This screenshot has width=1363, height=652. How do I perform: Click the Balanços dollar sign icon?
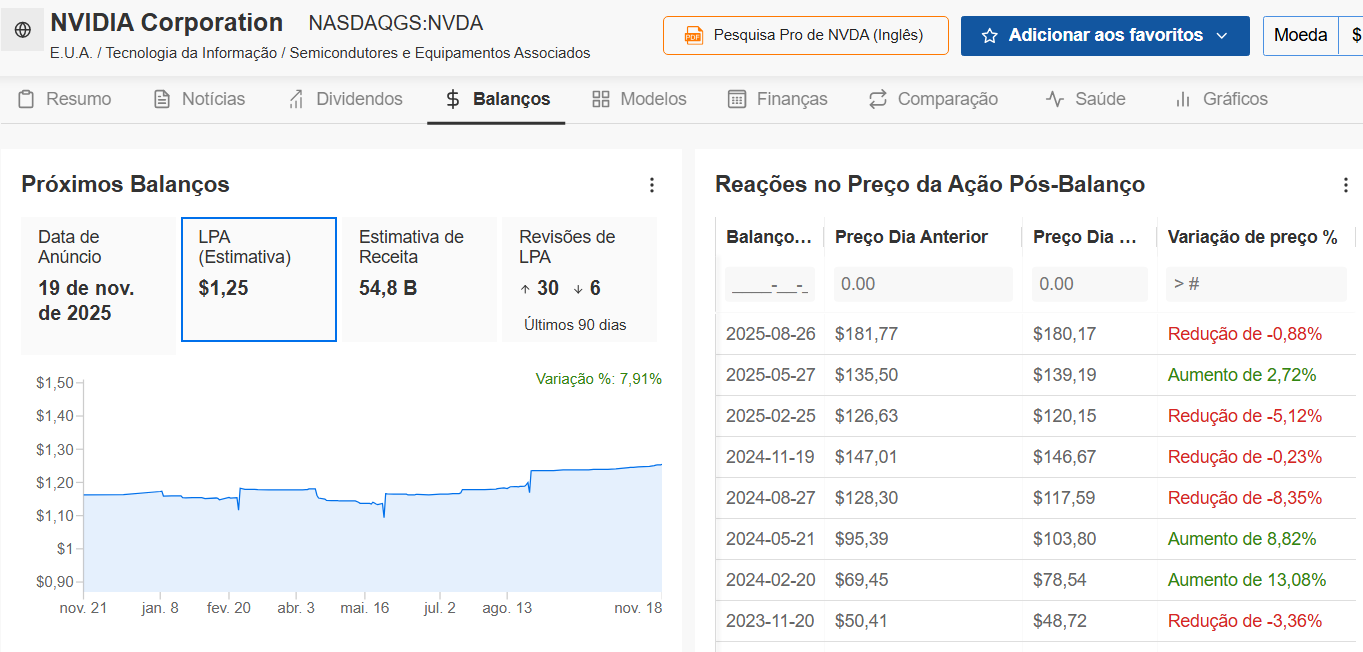pos(453,99)
